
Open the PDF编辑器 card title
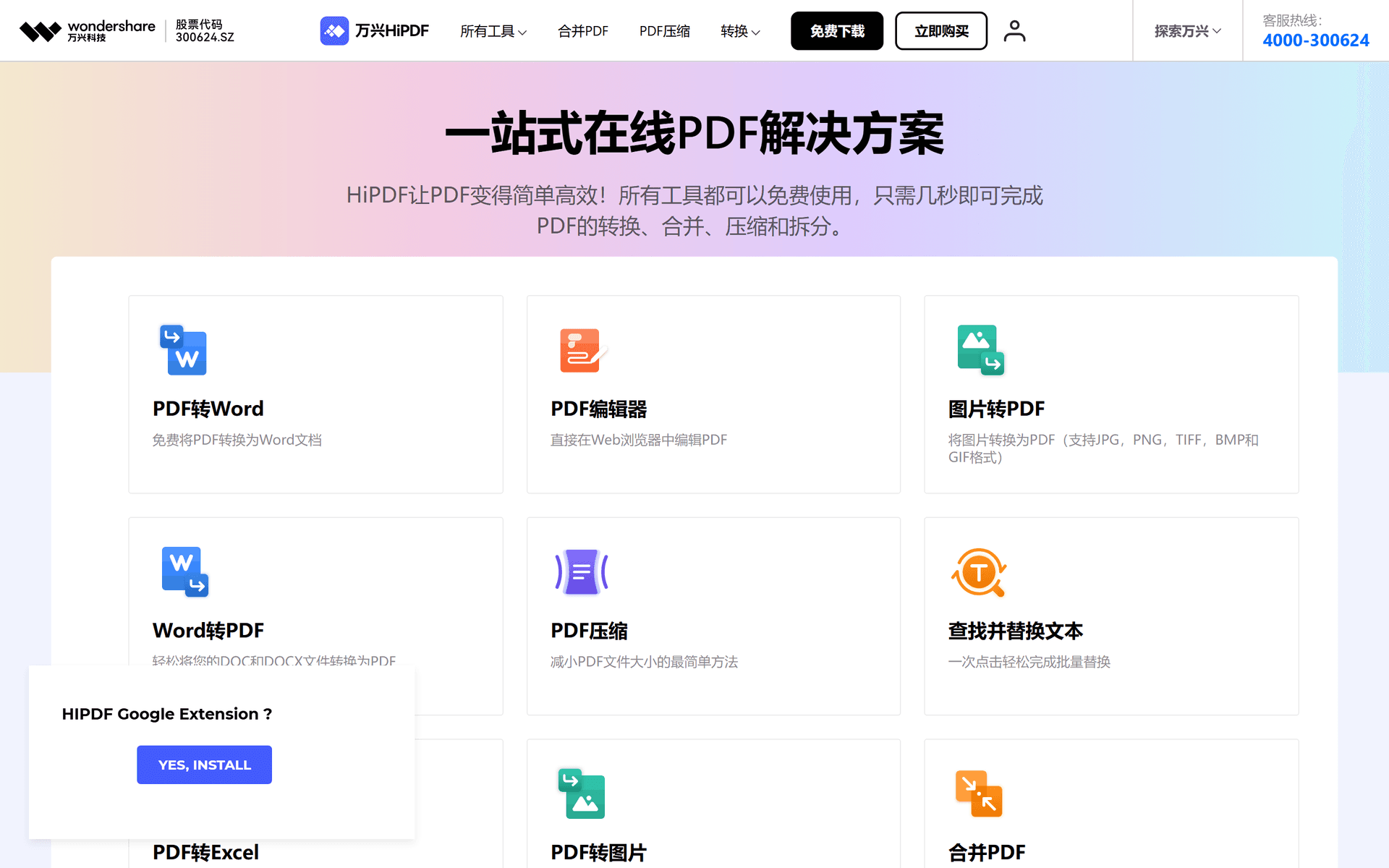[599, 409]
